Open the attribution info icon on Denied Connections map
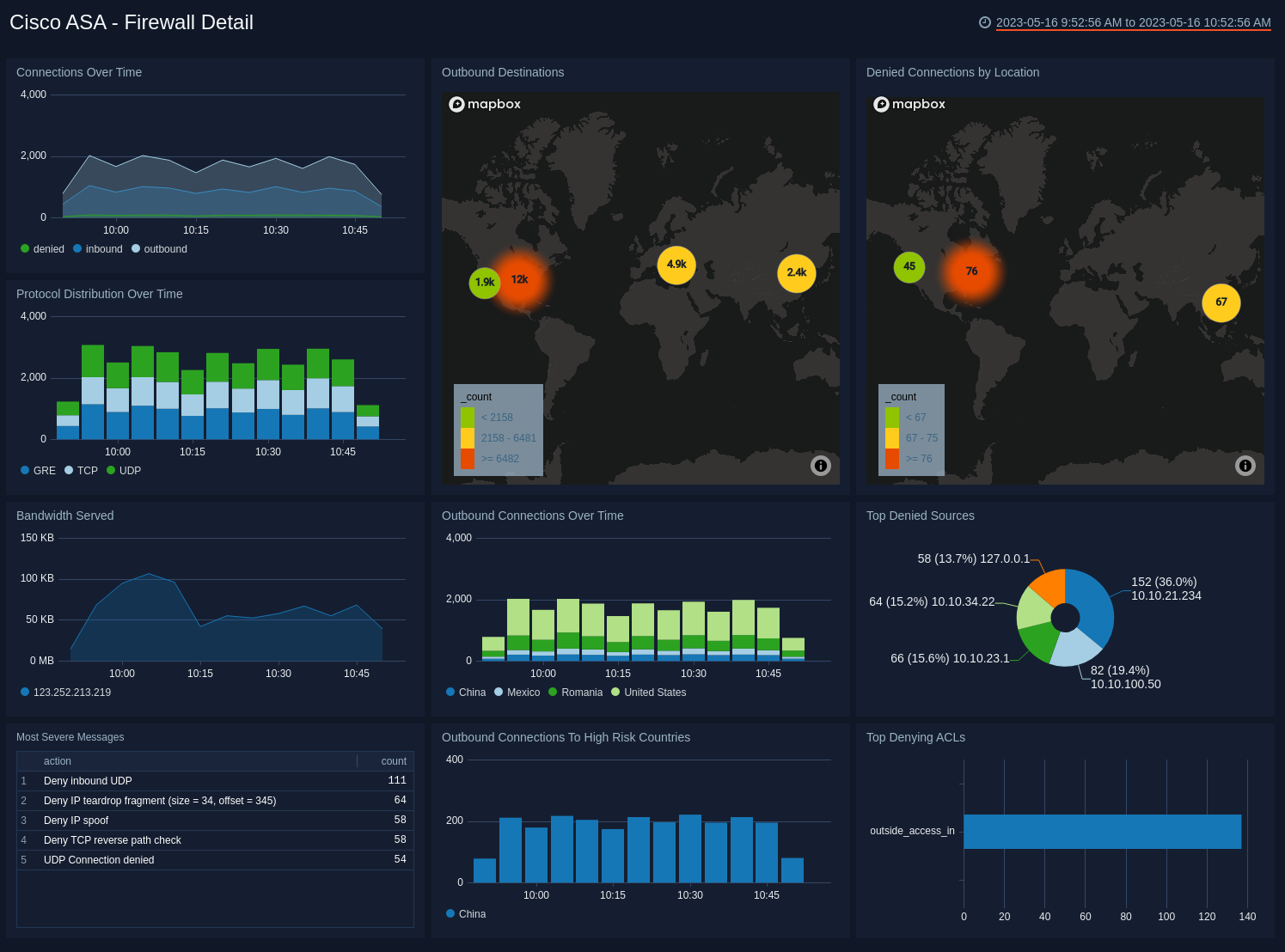 pos(1245,466)
